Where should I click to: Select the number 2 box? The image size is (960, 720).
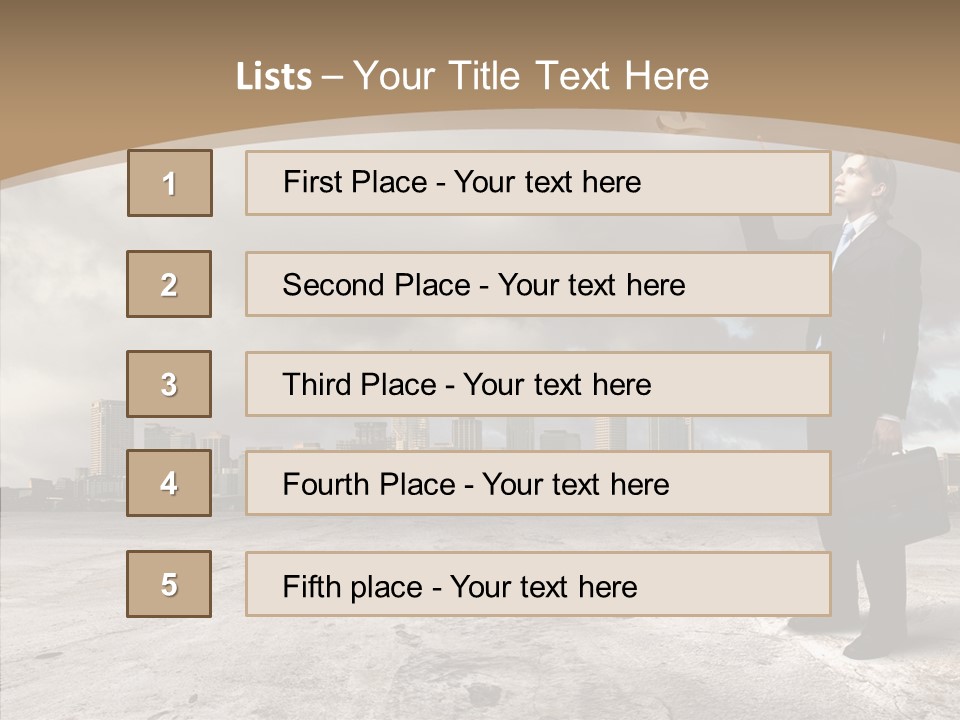point(169,284)
